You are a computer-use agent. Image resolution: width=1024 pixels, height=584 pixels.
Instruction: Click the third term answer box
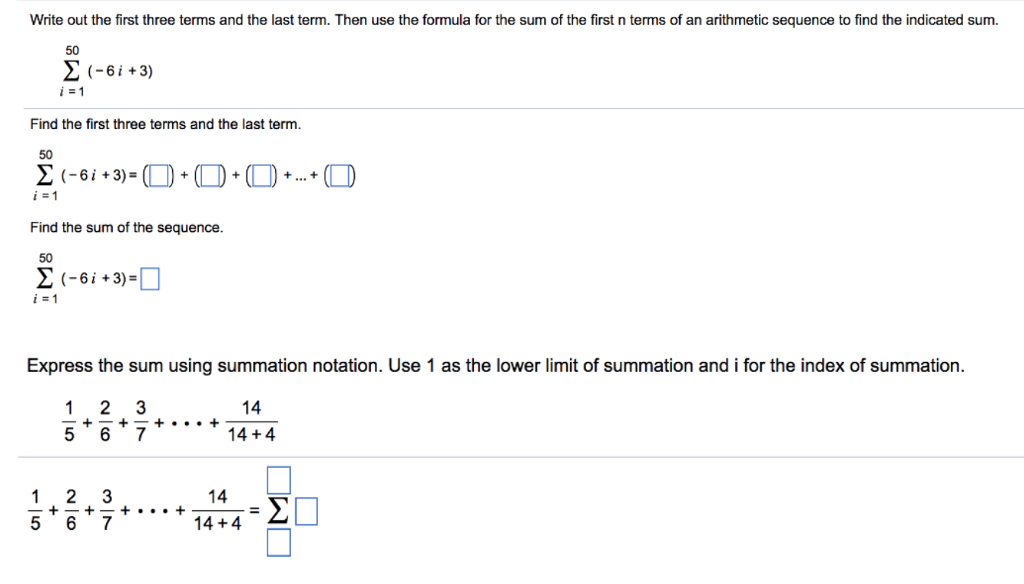[262, 176]
